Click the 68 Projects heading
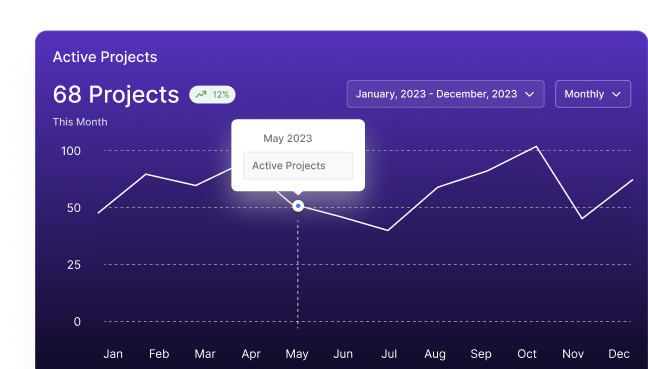This screenshot has height=369, width=648. [116, 95]
